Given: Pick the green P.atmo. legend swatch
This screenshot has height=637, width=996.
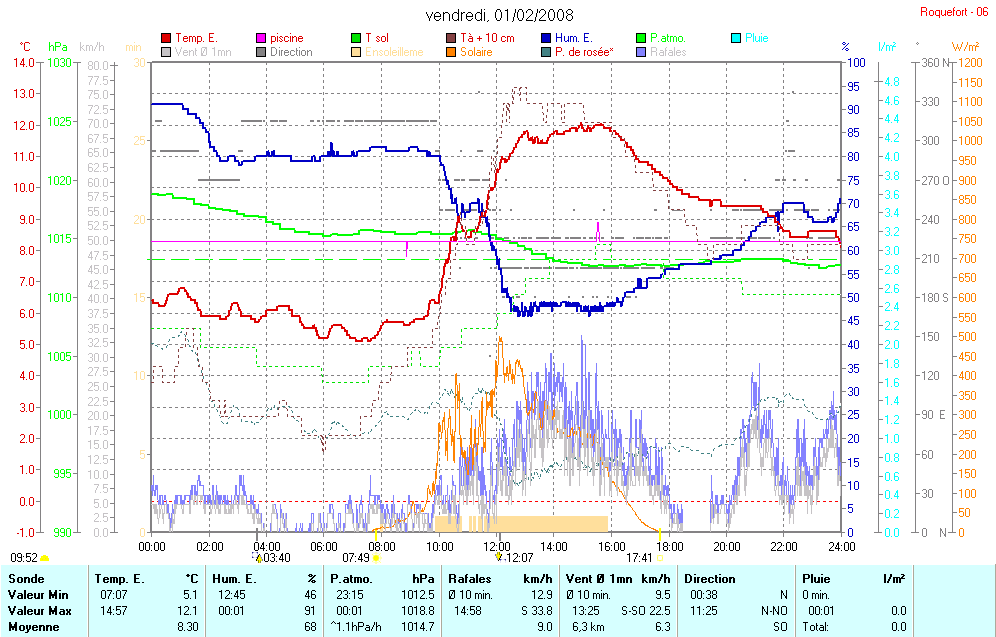Looking at the screenshot, I should point(641,38).
